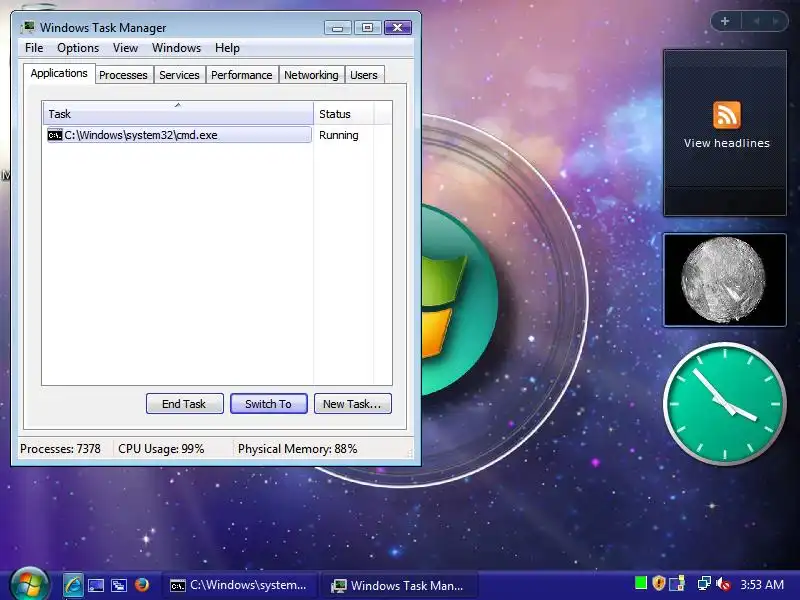This screenshot has width=800, height=600.
Task: Launch Firefox from the quick launch
Action: click(142, 585)
